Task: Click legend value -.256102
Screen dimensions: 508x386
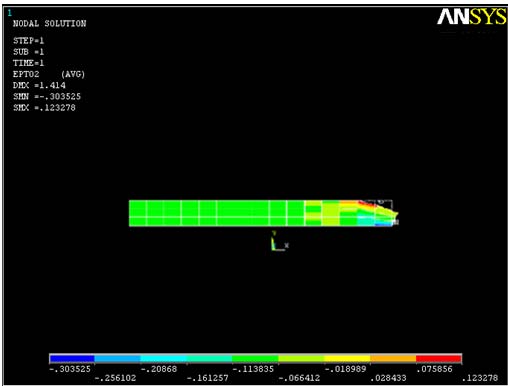Action: pyautogui.click(x=115, y=378)
